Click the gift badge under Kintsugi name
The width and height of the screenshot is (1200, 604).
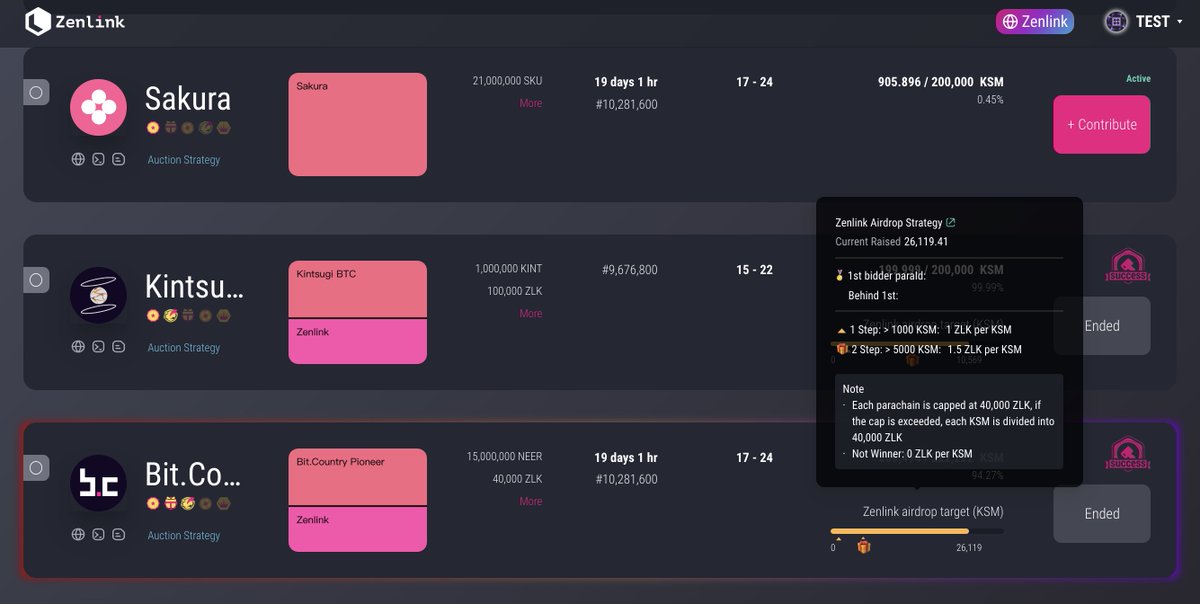point(188,315)
